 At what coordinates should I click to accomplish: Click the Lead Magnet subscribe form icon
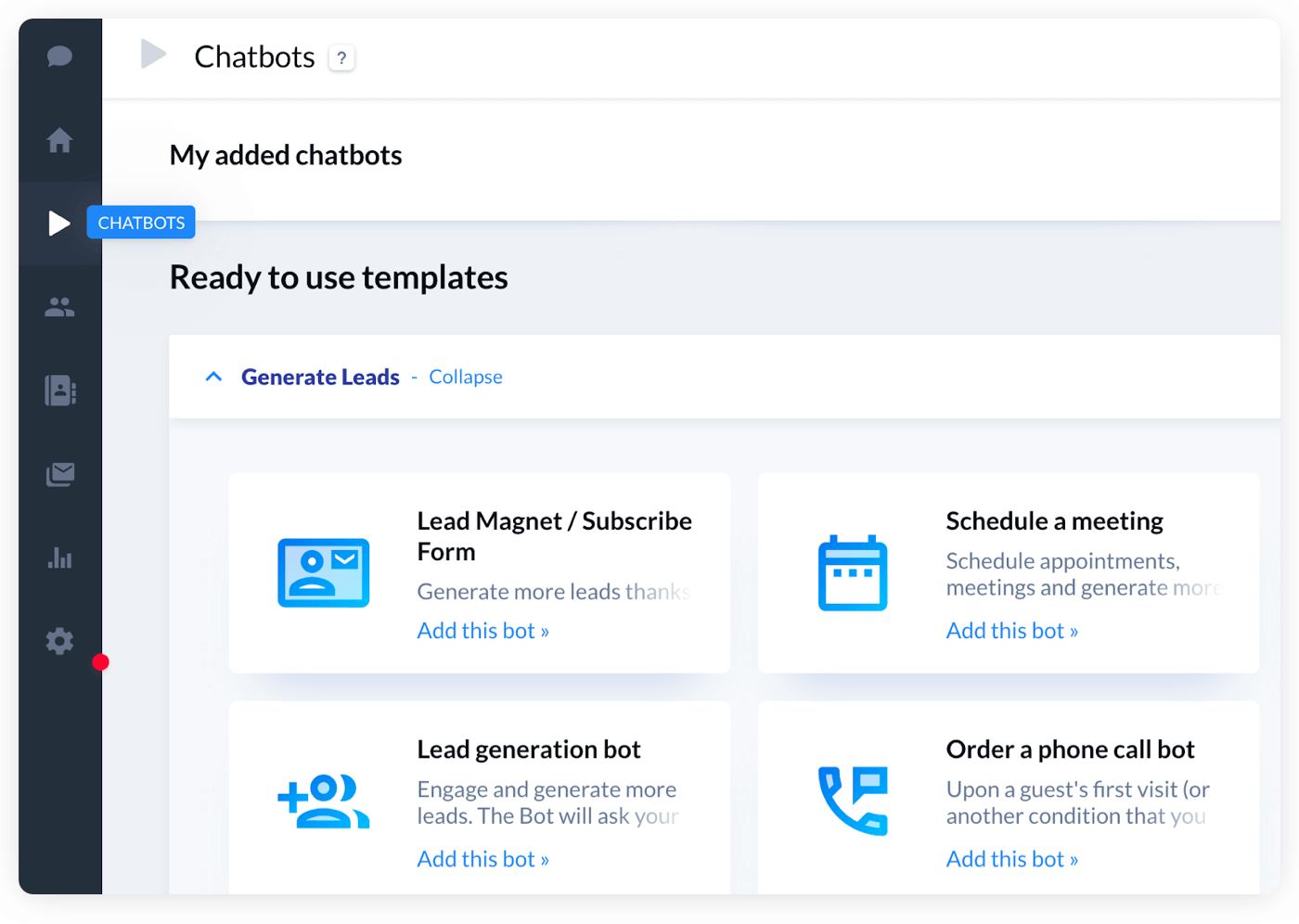323,573
